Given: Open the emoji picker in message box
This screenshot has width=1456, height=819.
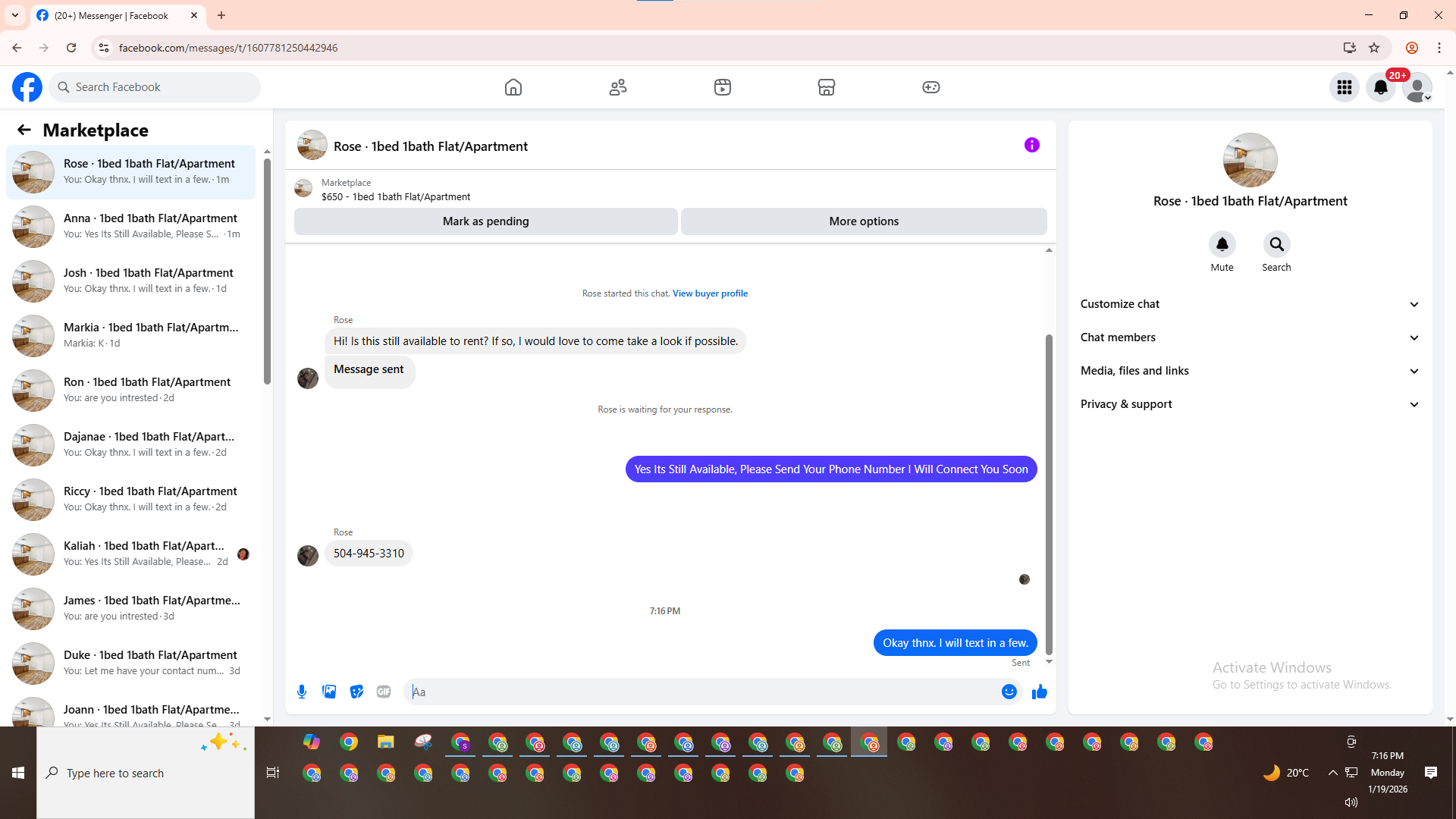Looking at the screenshot, I should tap(1009, 692).
